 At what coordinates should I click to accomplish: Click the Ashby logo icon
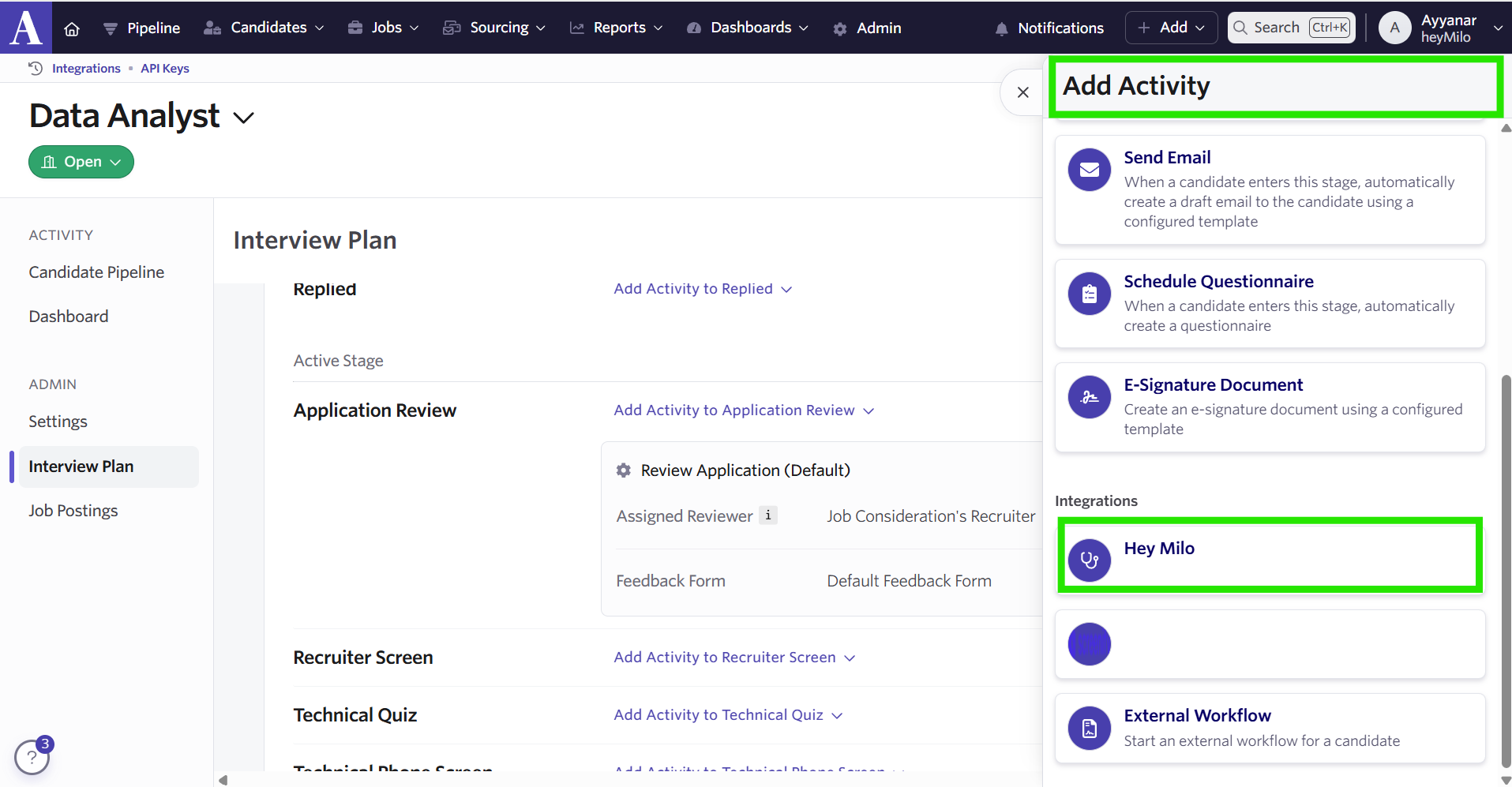click(26, 28)
